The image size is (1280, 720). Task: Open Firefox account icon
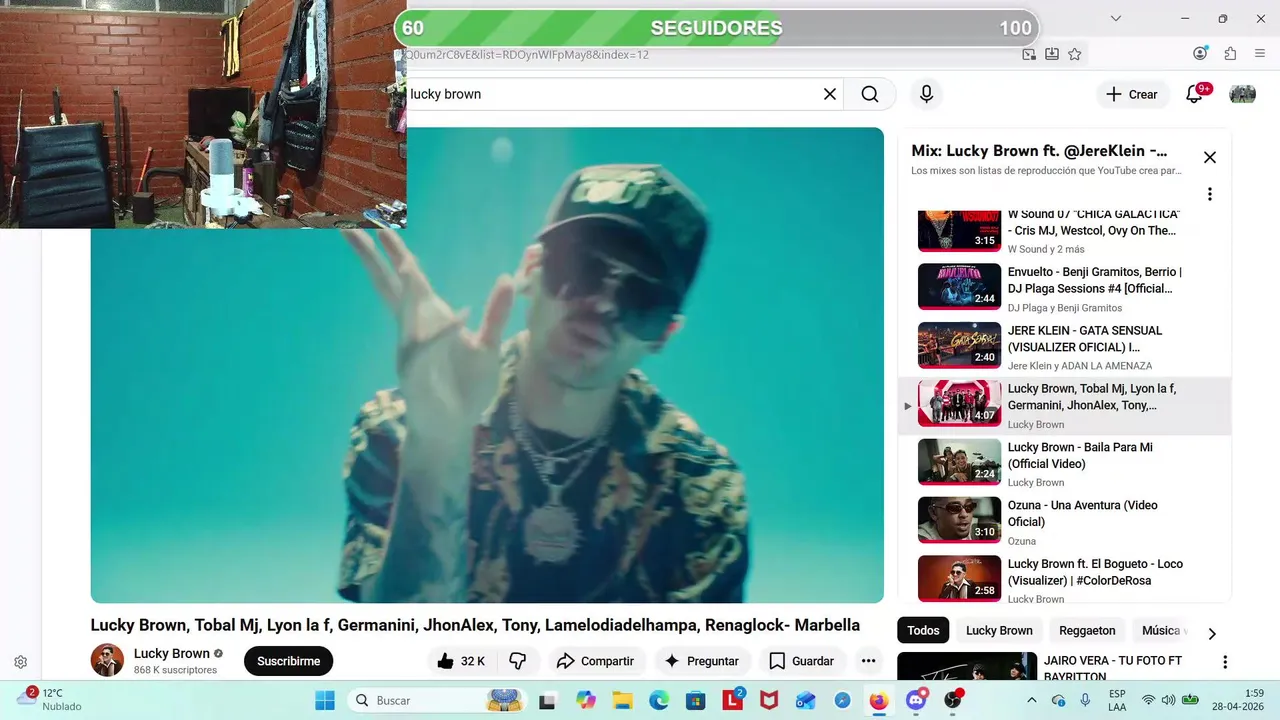coord(1200,54)
